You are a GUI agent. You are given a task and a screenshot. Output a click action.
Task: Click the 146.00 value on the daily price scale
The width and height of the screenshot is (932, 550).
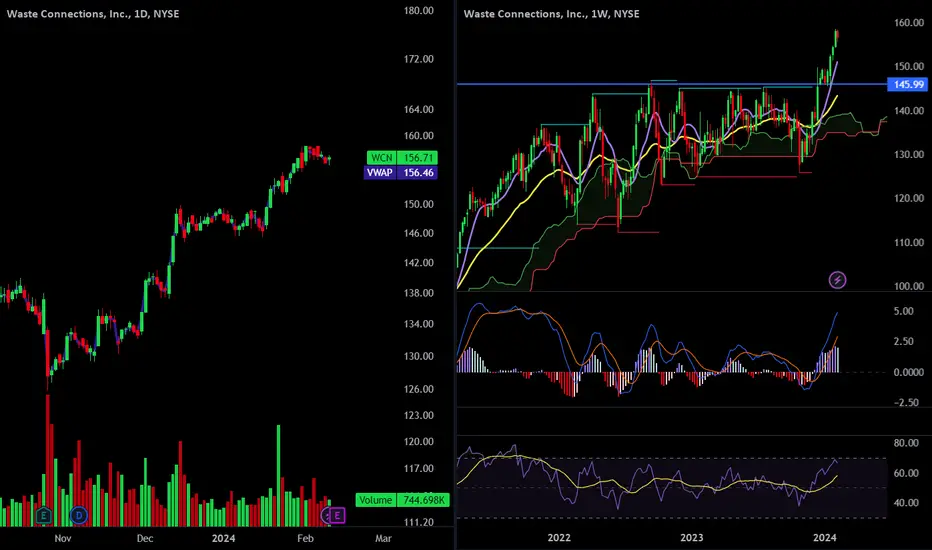tap(418, 233)
